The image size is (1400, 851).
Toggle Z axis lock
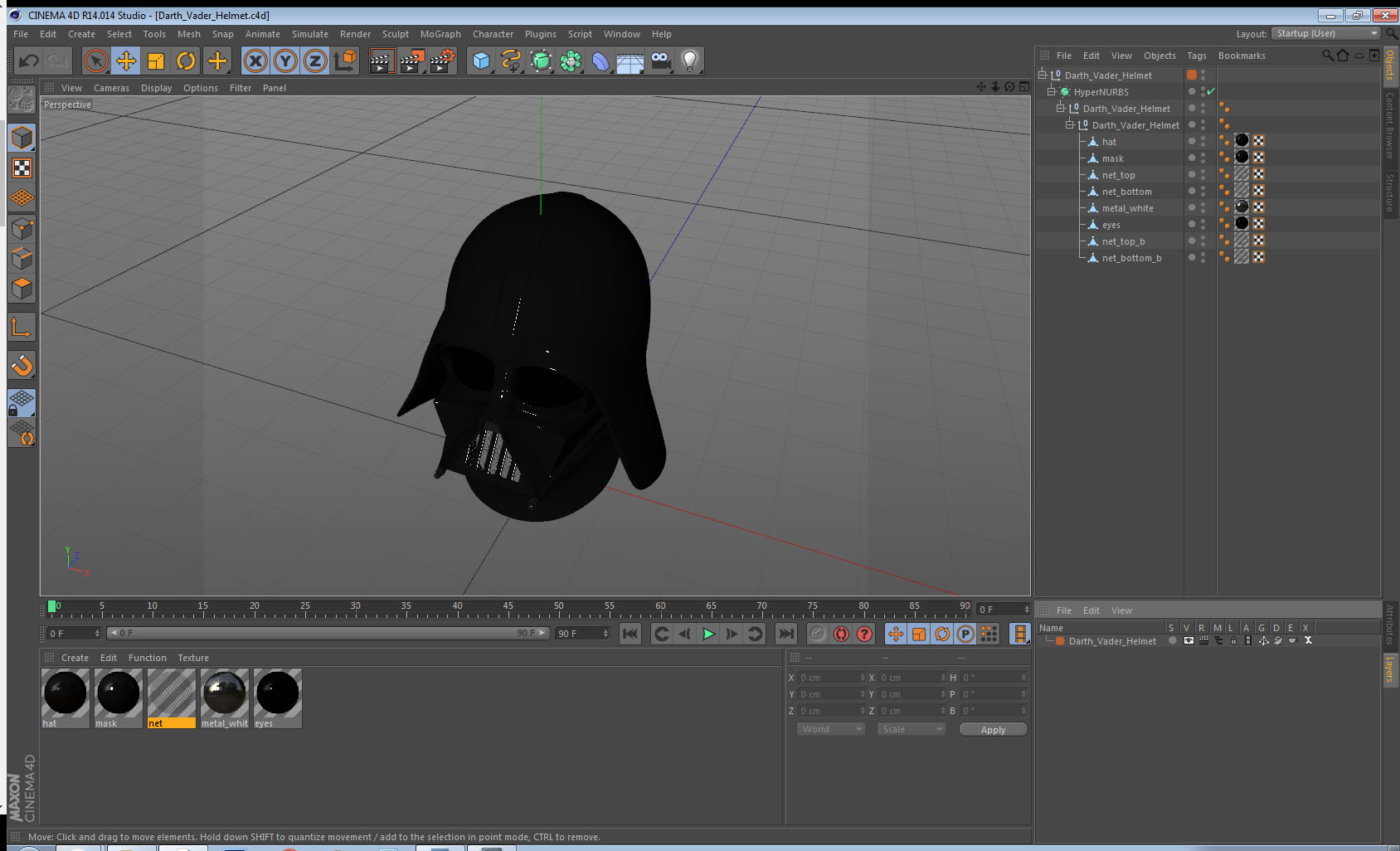[315, 61]
